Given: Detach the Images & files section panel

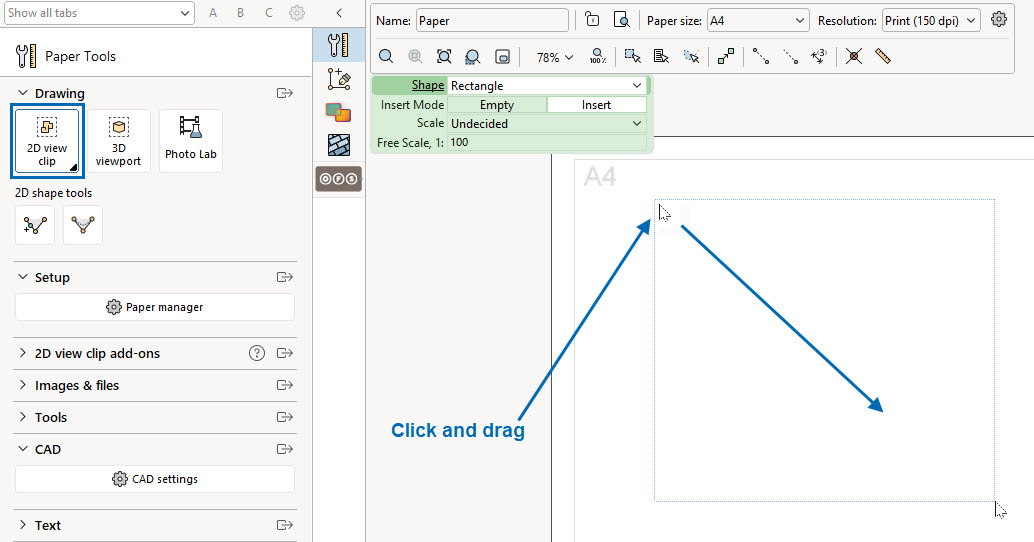Looking at the screenshot, I should (x=285, y=385).
